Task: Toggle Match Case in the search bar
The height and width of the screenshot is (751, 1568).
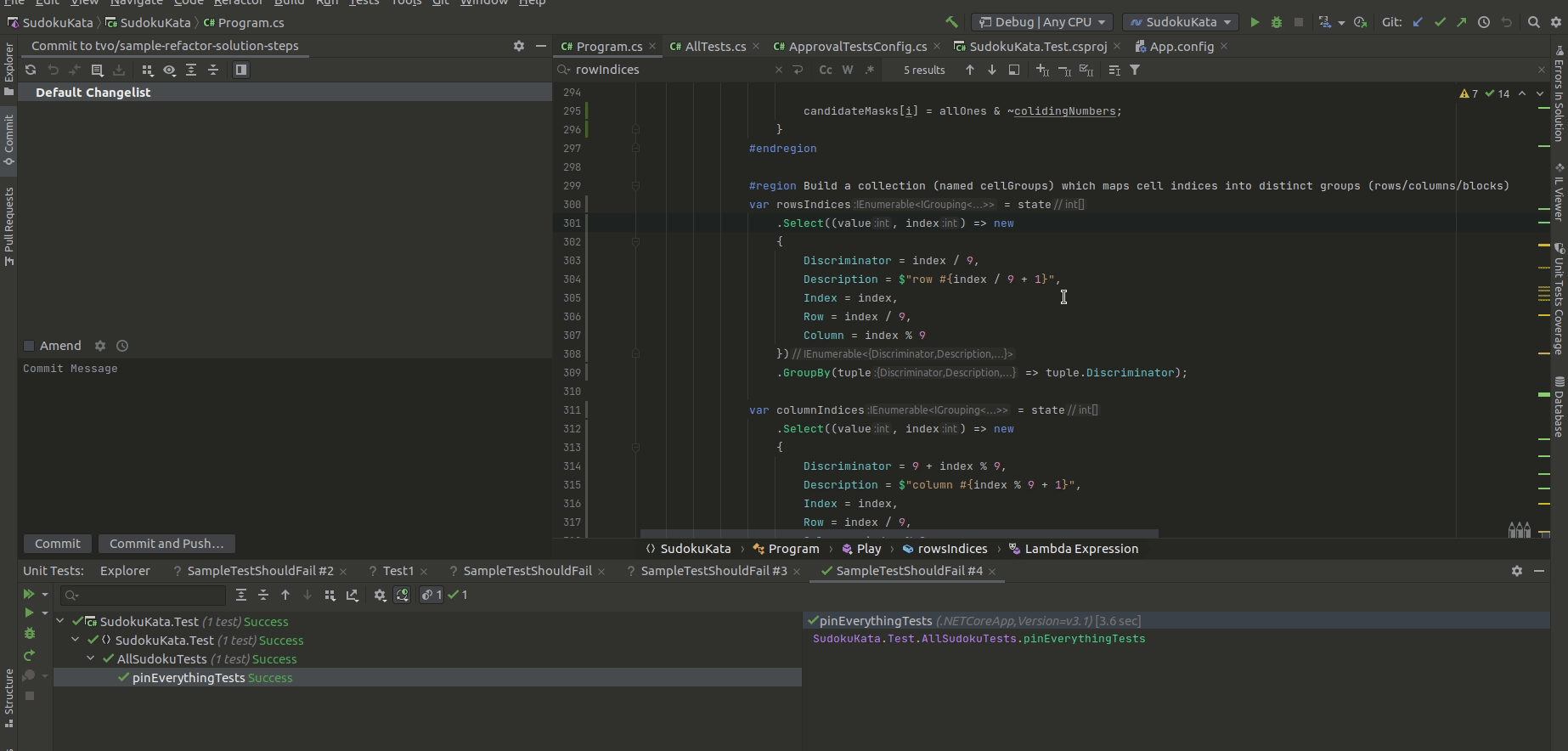Action: coord(825,70)
